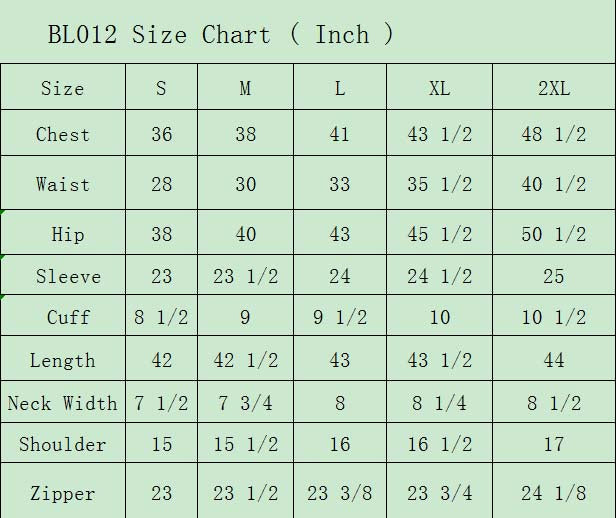Click the 16 shoulder value for L

[x=339, y=443]
